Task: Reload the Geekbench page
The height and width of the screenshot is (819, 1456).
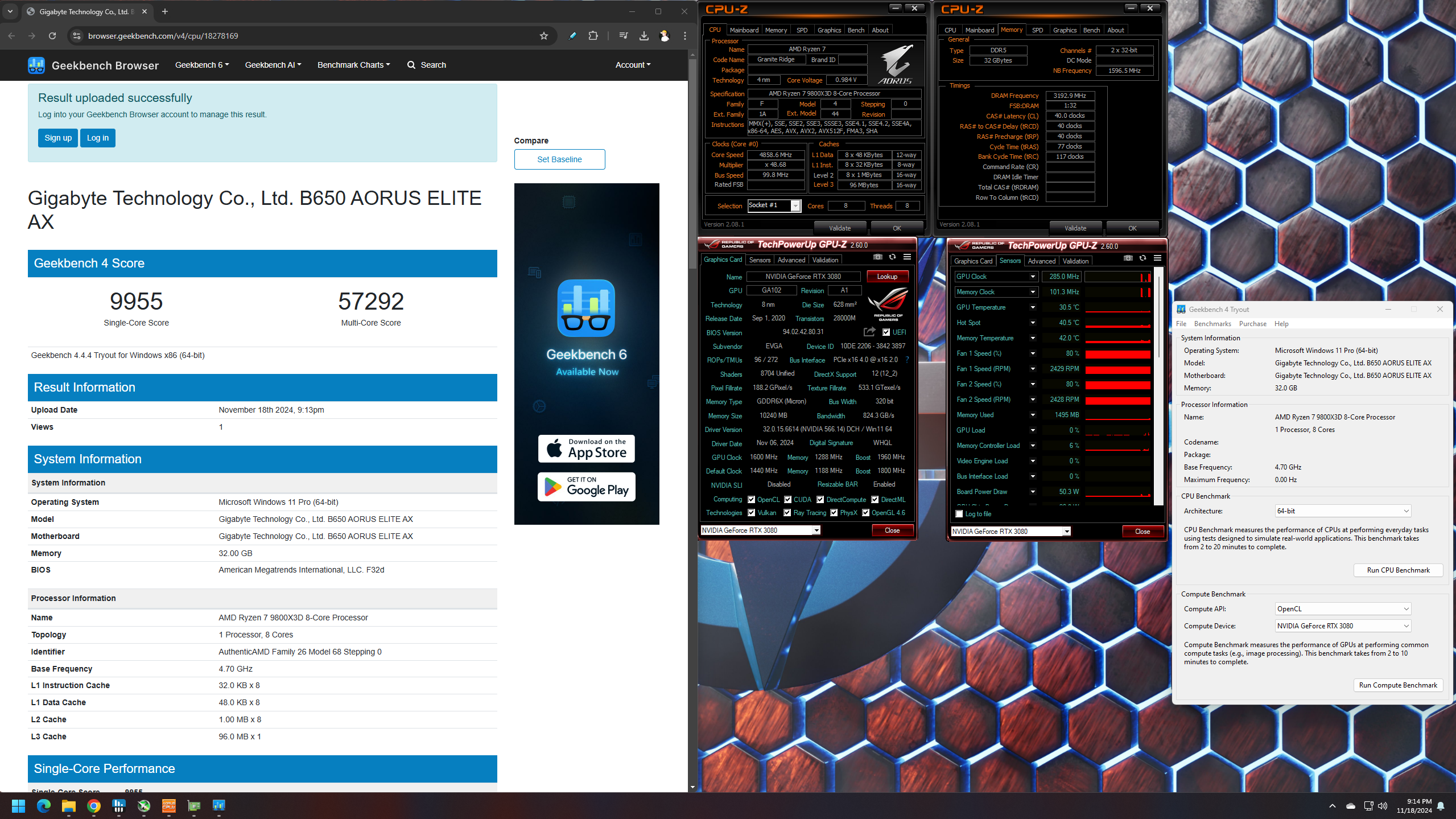Action: pos(52,36)
